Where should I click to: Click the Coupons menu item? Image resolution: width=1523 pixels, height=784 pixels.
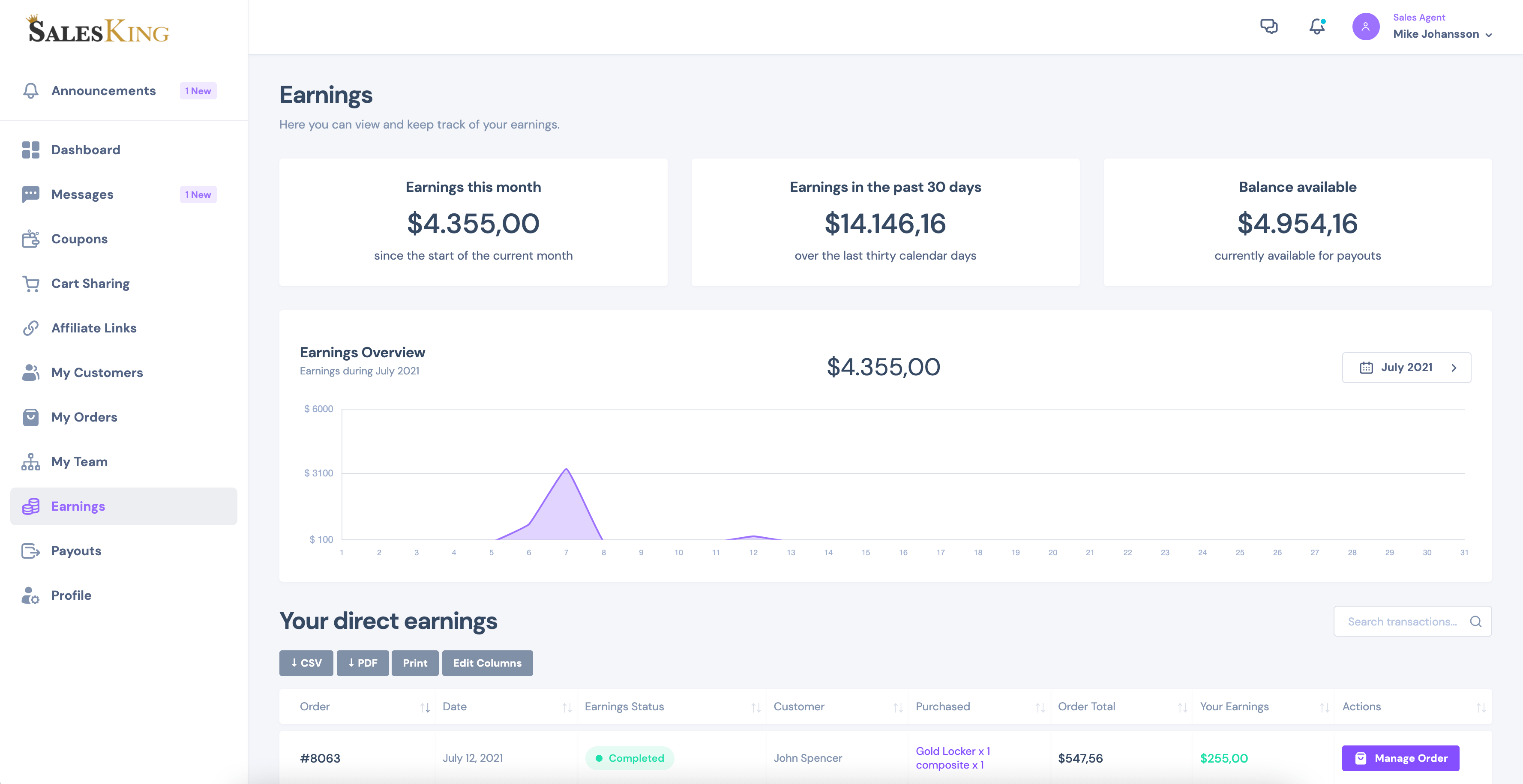coord(79,239)
